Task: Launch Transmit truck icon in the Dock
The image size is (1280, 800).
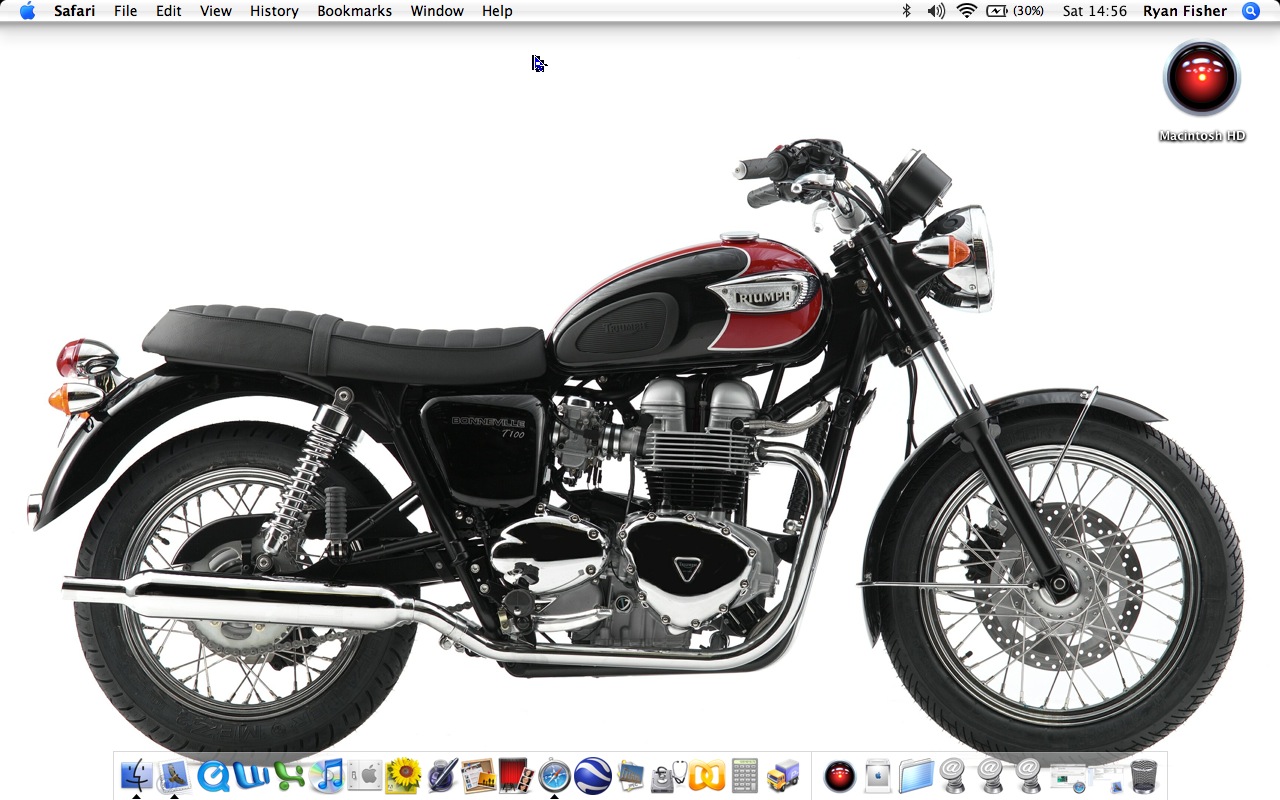Action: point(783,776)
